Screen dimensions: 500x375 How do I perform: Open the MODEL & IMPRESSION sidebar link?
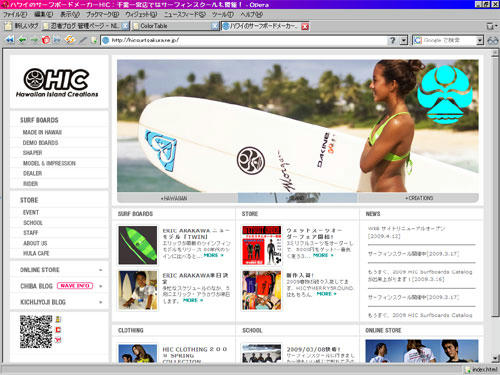pos(49,163)
